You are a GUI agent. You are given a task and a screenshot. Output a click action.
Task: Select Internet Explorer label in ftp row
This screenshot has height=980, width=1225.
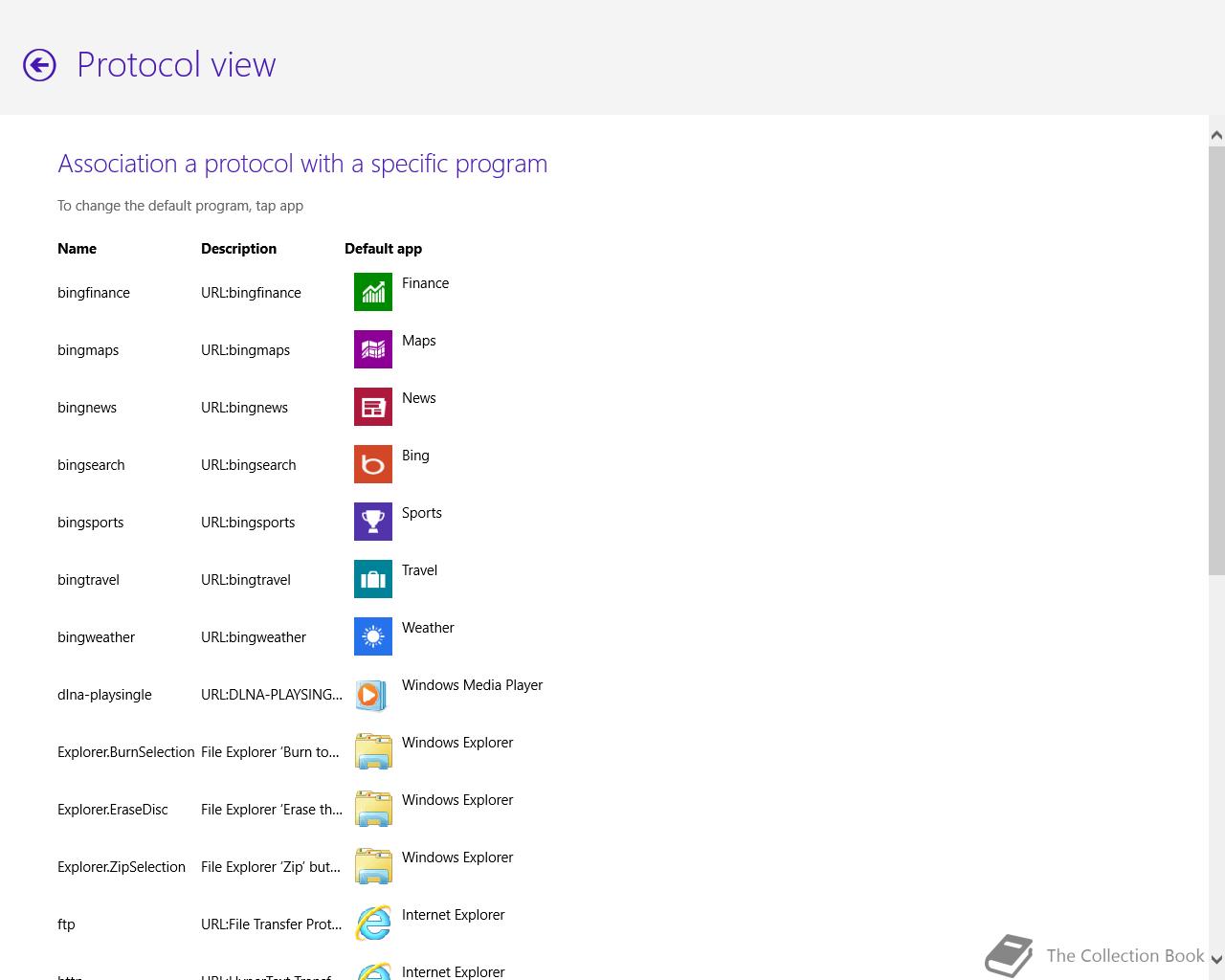453,915
